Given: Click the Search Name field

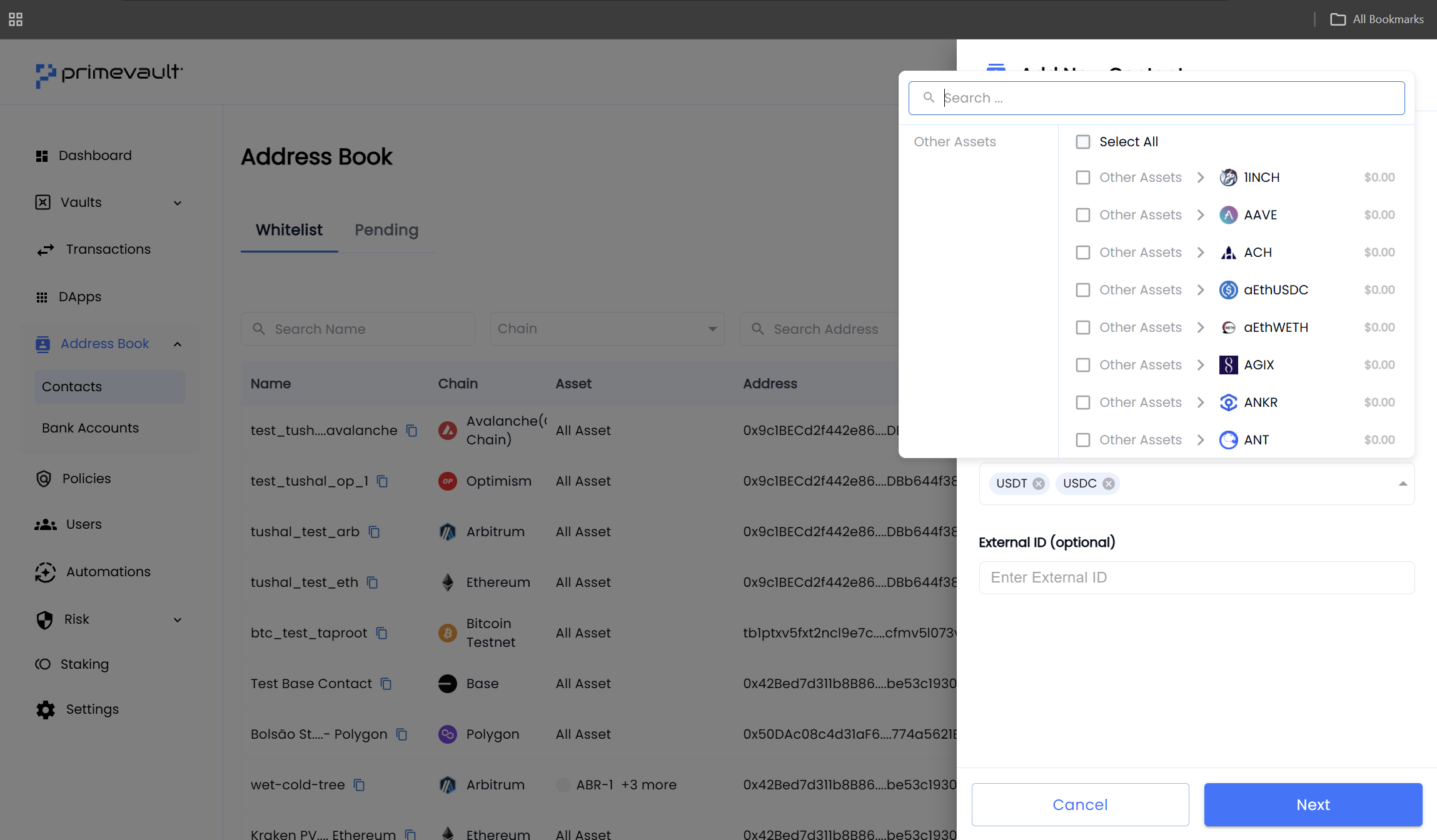Looking at the screenshot, I should (x=358, y=329).
